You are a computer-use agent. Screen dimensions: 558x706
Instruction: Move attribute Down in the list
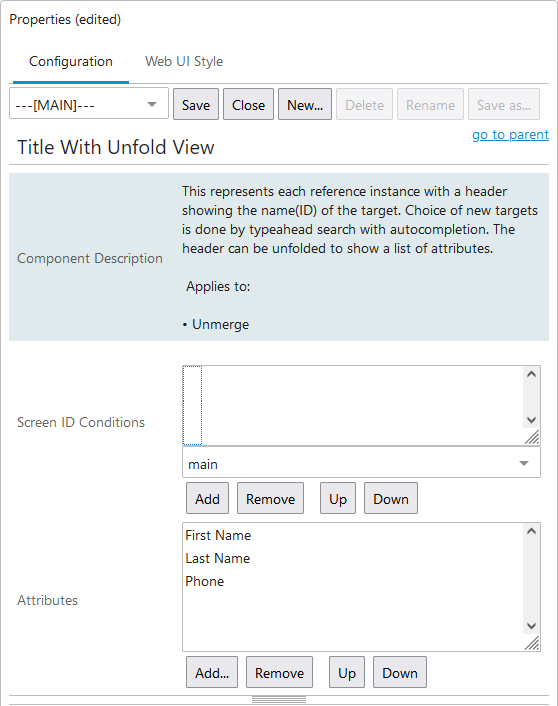(x=400, y=672)
